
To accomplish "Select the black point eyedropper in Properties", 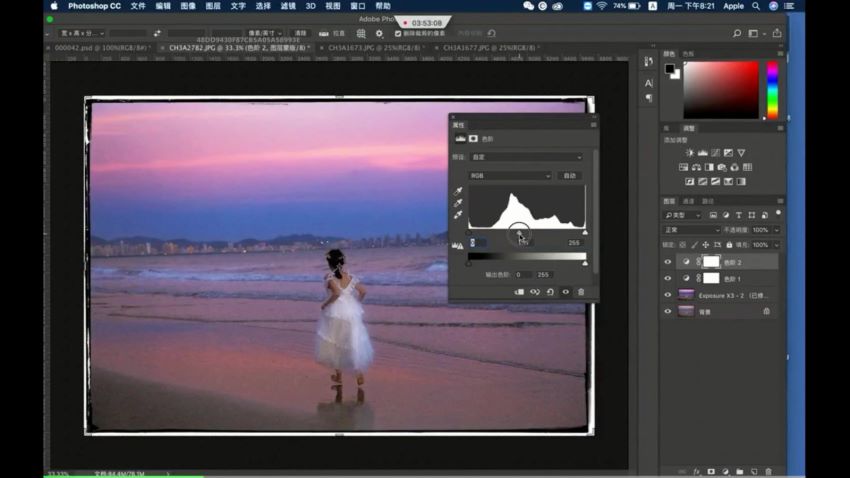I will point(458,191).
